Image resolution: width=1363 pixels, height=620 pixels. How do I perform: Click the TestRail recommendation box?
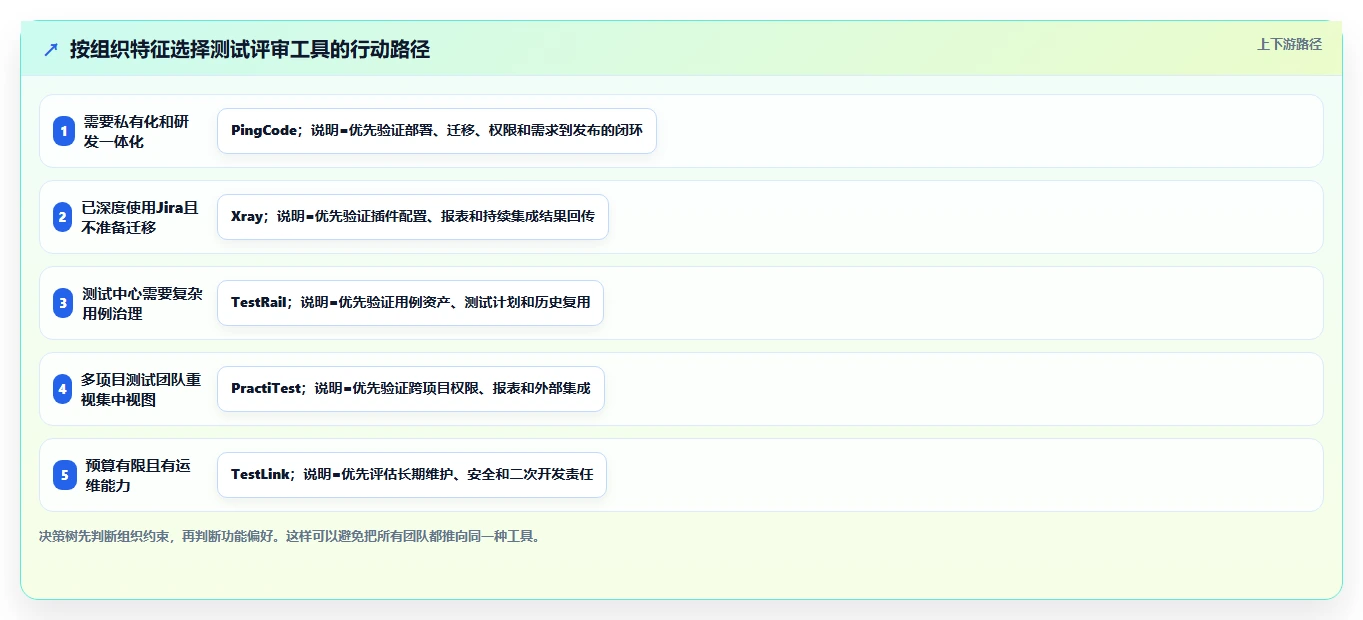tap(410, 303)
